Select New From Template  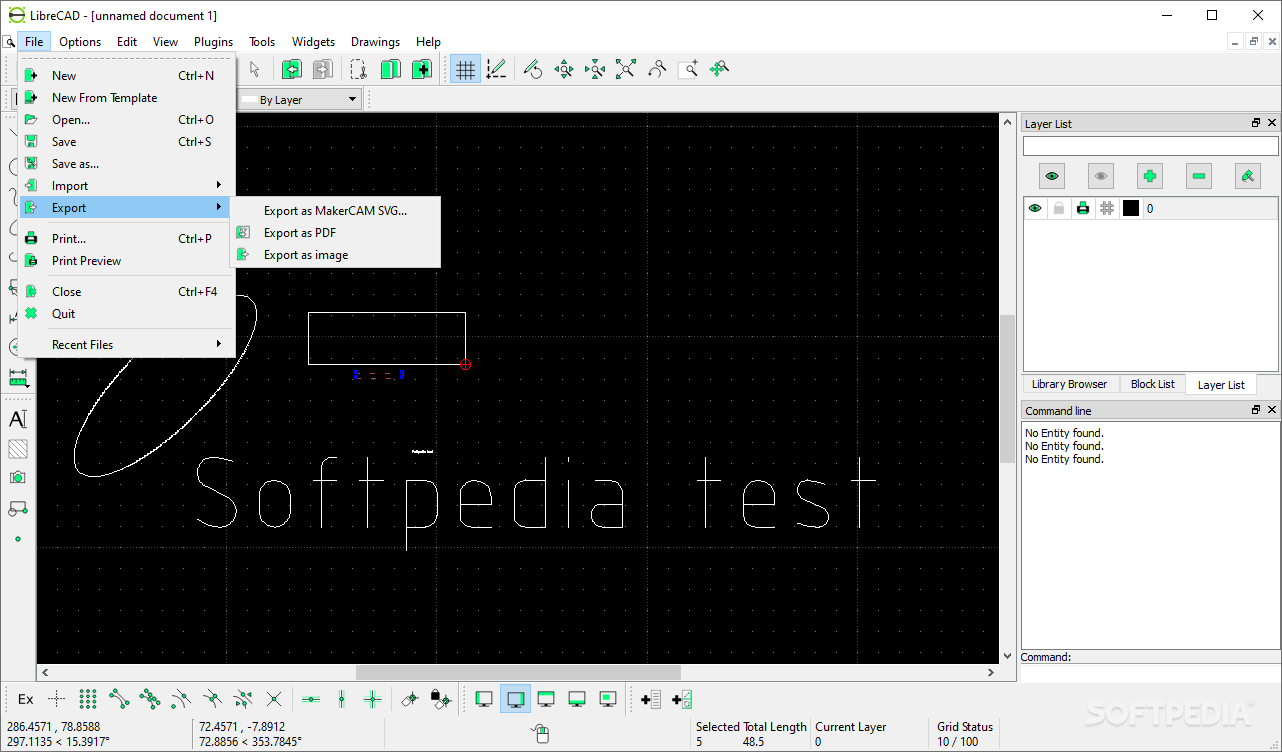pyautogui.click(x=127, y=97)
